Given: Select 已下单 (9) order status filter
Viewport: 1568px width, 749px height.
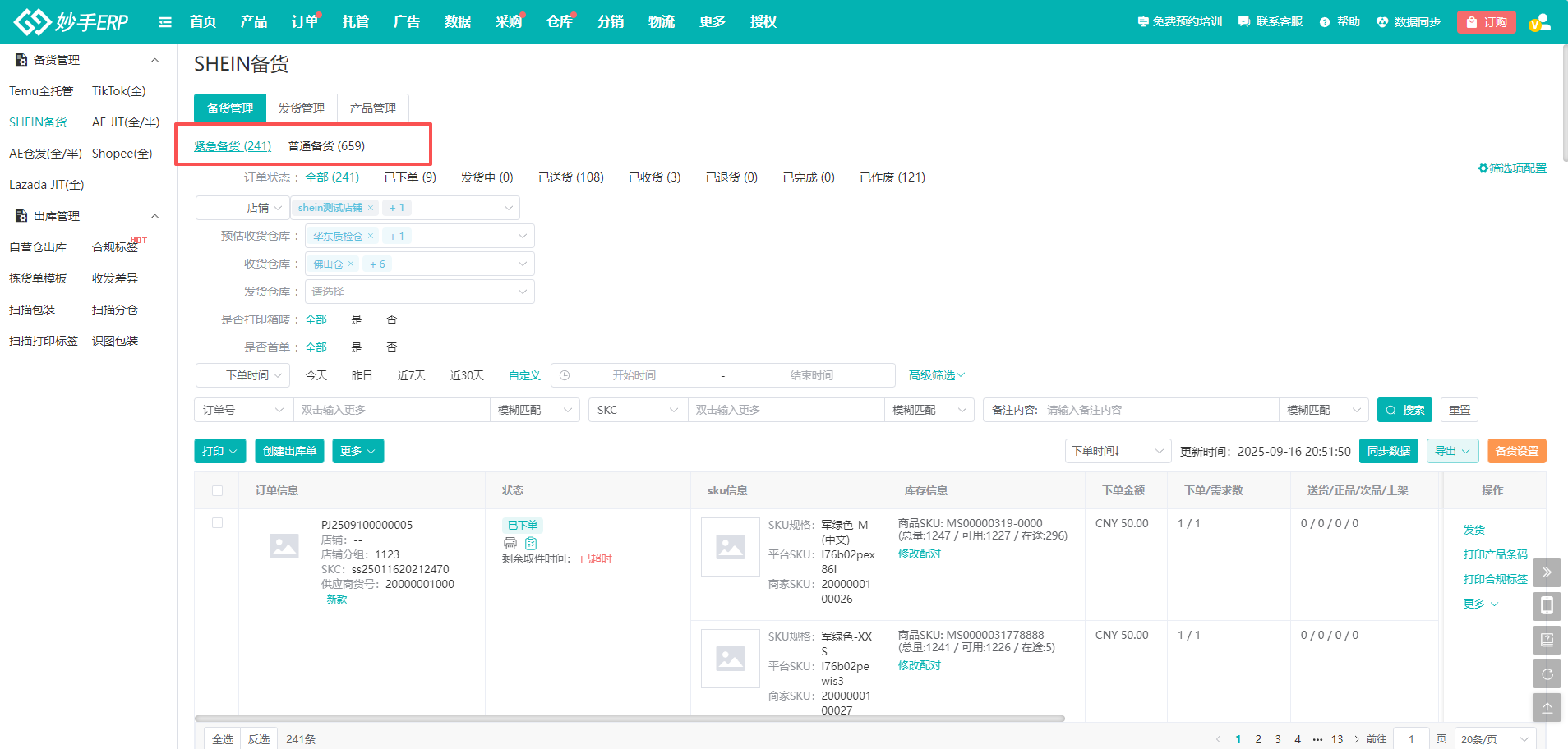Looking at the screenshot, I should click(x=410, y=177).
